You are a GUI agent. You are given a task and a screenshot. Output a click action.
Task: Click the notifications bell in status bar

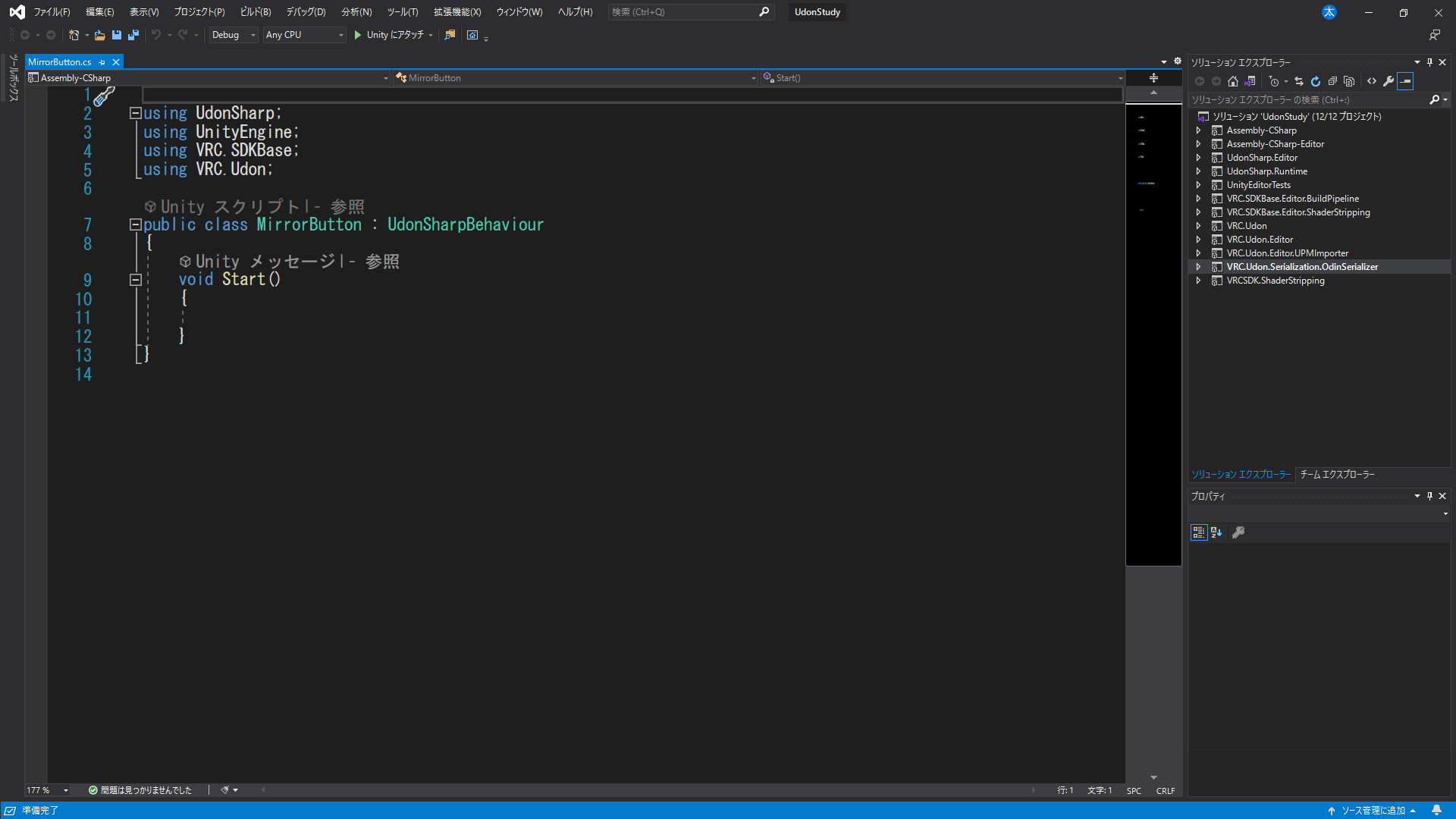[x=1436, y=811]
